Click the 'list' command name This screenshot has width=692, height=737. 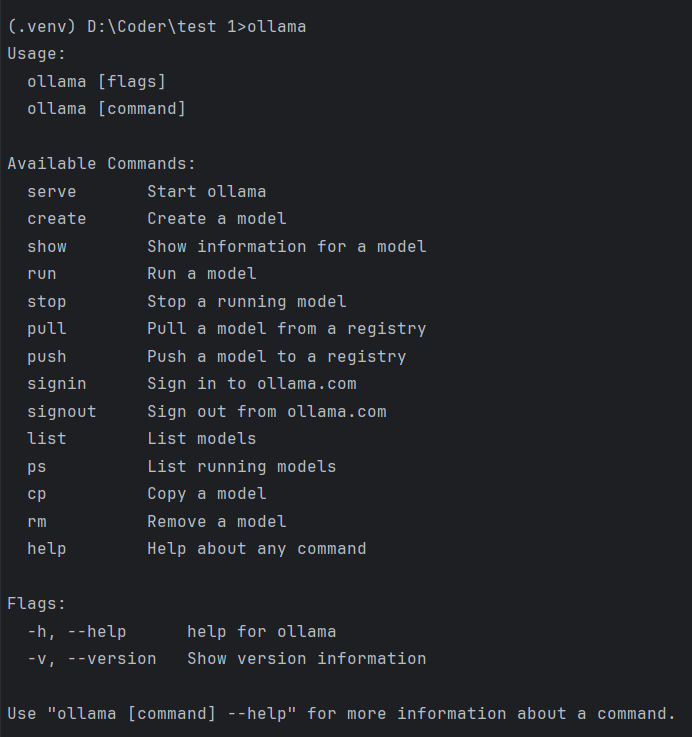coord(47,438)
